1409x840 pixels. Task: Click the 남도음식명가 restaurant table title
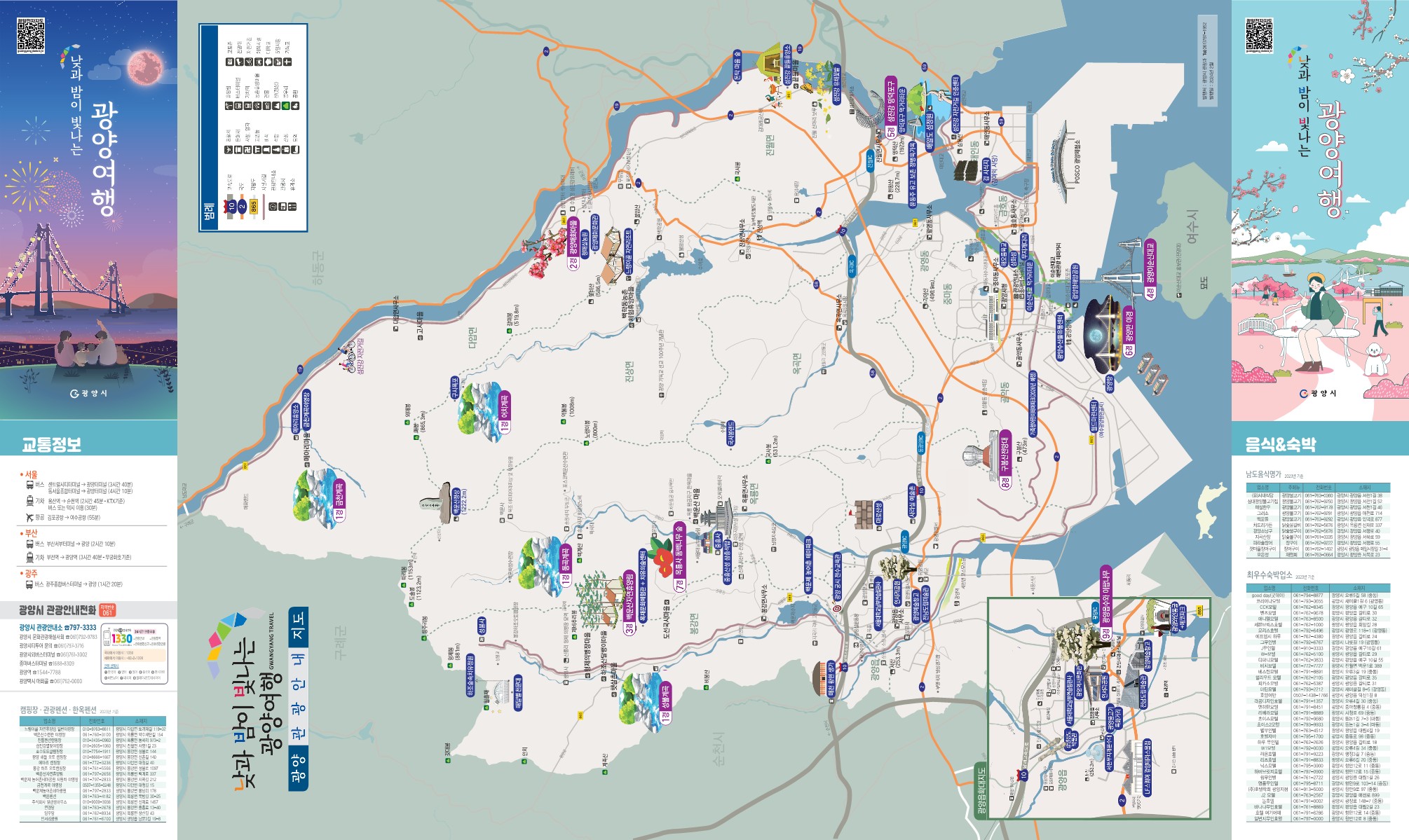click(1263, 474)
